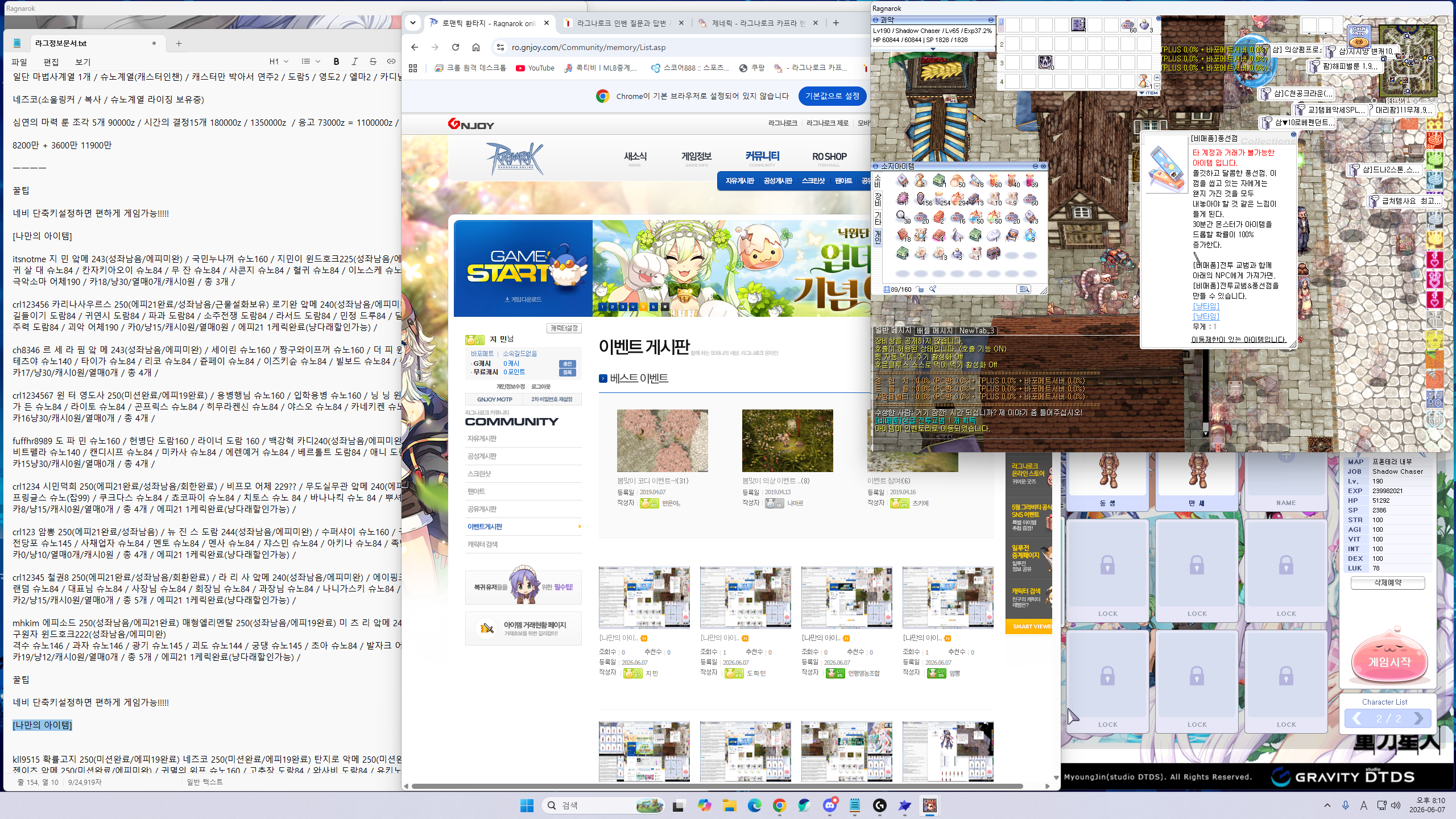Show hidden system tray icons
The image size is (1456, 819).
click(1327, 805)
